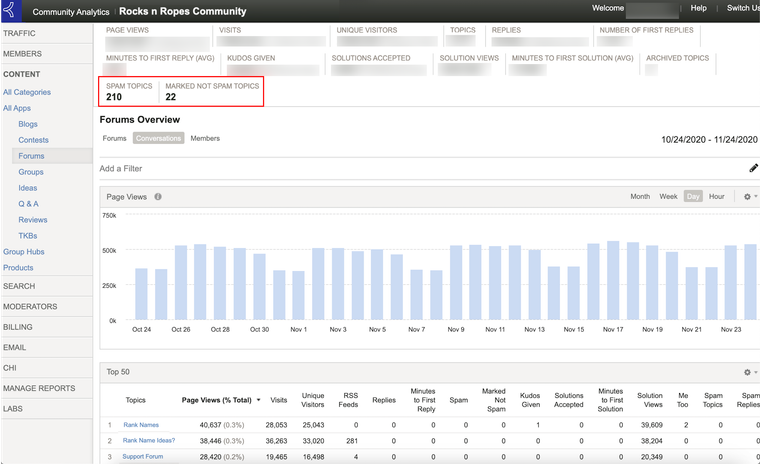760x464 pixels.
Task: Open the Page Views chart gear settings
Action: point(750,196)
